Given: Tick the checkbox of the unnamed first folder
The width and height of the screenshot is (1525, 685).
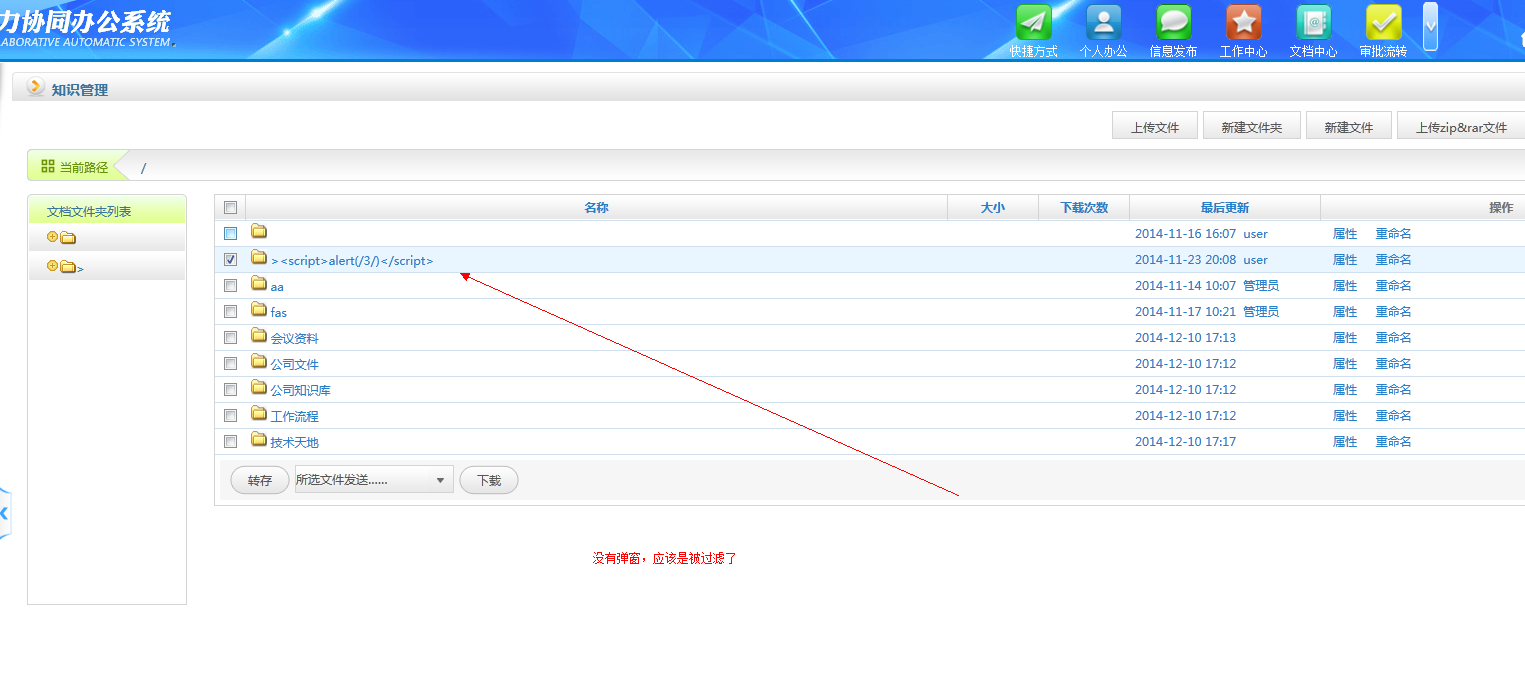Looking at the screenshot, I should [231, 233].
